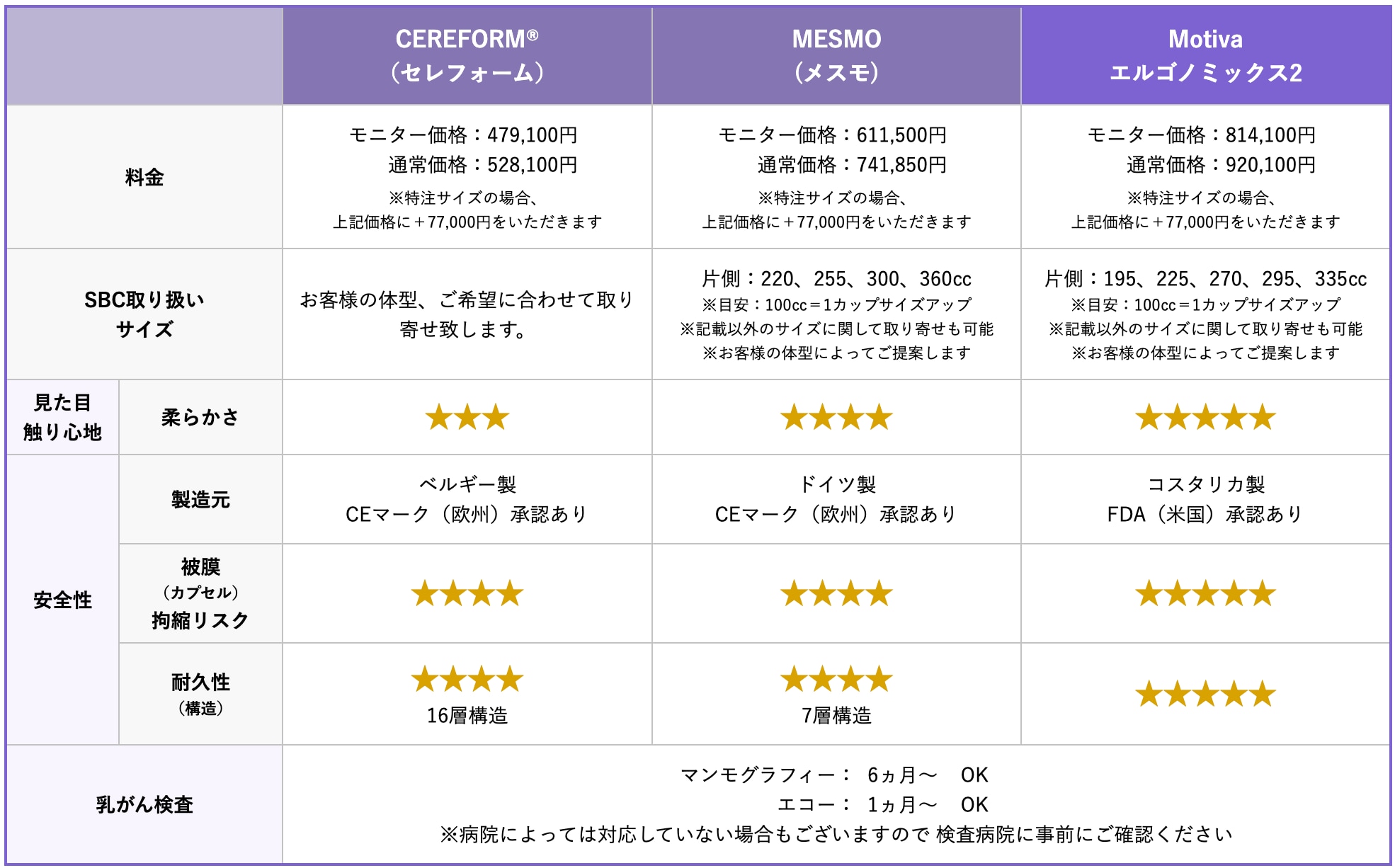Image resolution: width=1395 pixels, height=868 pixels.
Task: Click Motiva's 通常価格：920,100円 text
Action: click(1221, 165)
